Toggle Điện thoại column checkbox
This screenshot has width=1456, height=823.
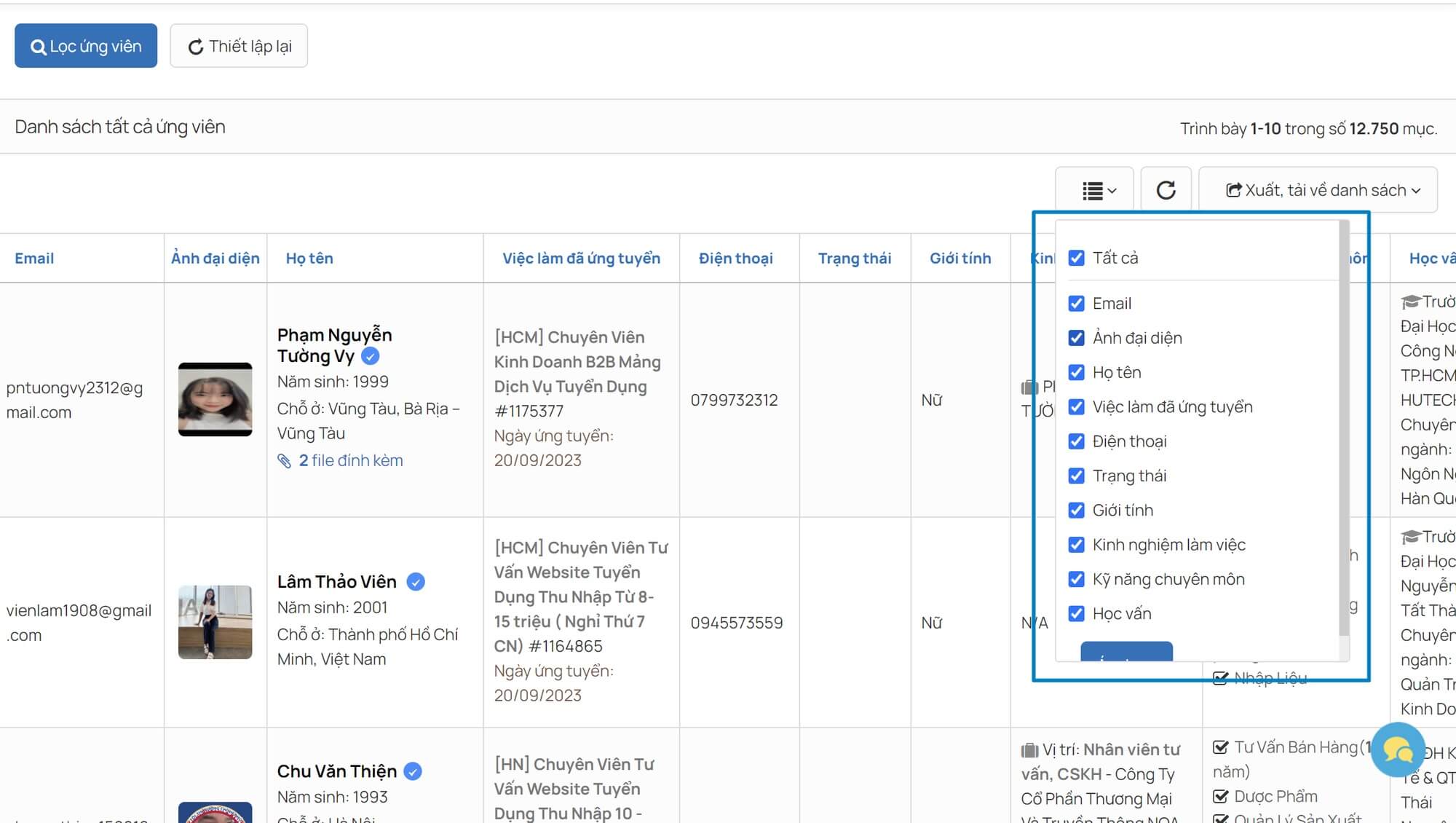point(1076,441)
